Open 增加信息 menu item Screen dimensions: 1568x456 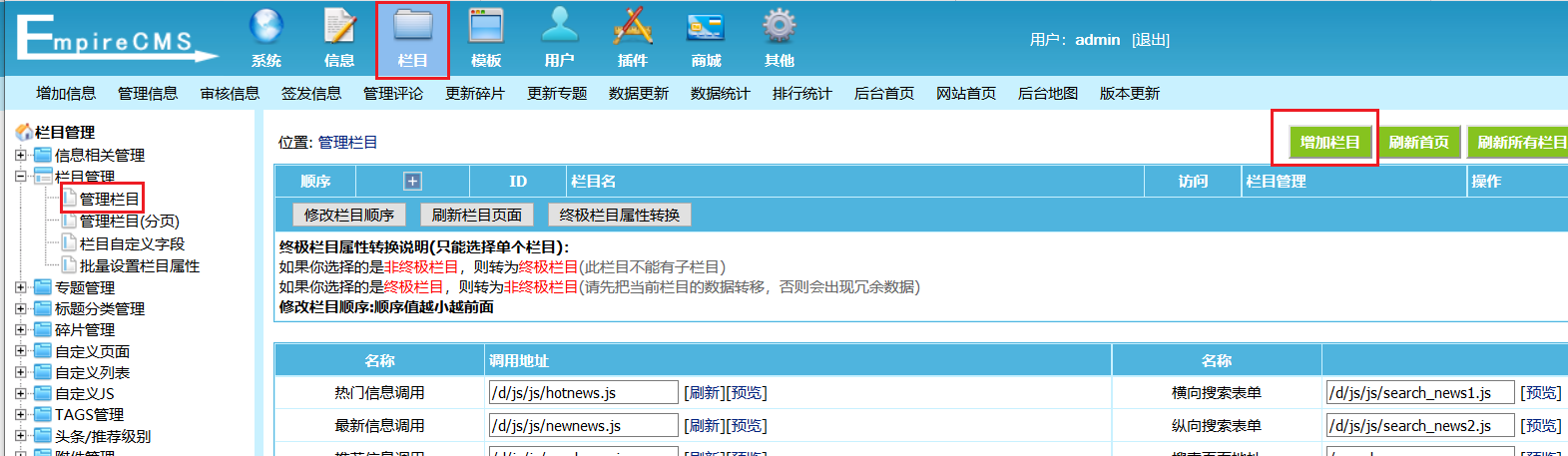click(66, 93)
